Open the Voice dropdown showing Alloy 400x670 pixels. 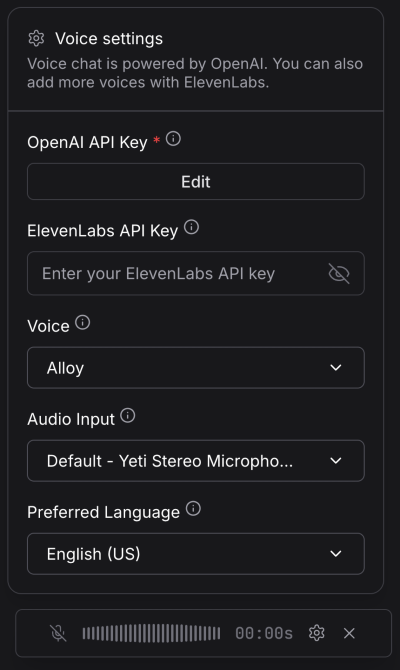196,367
